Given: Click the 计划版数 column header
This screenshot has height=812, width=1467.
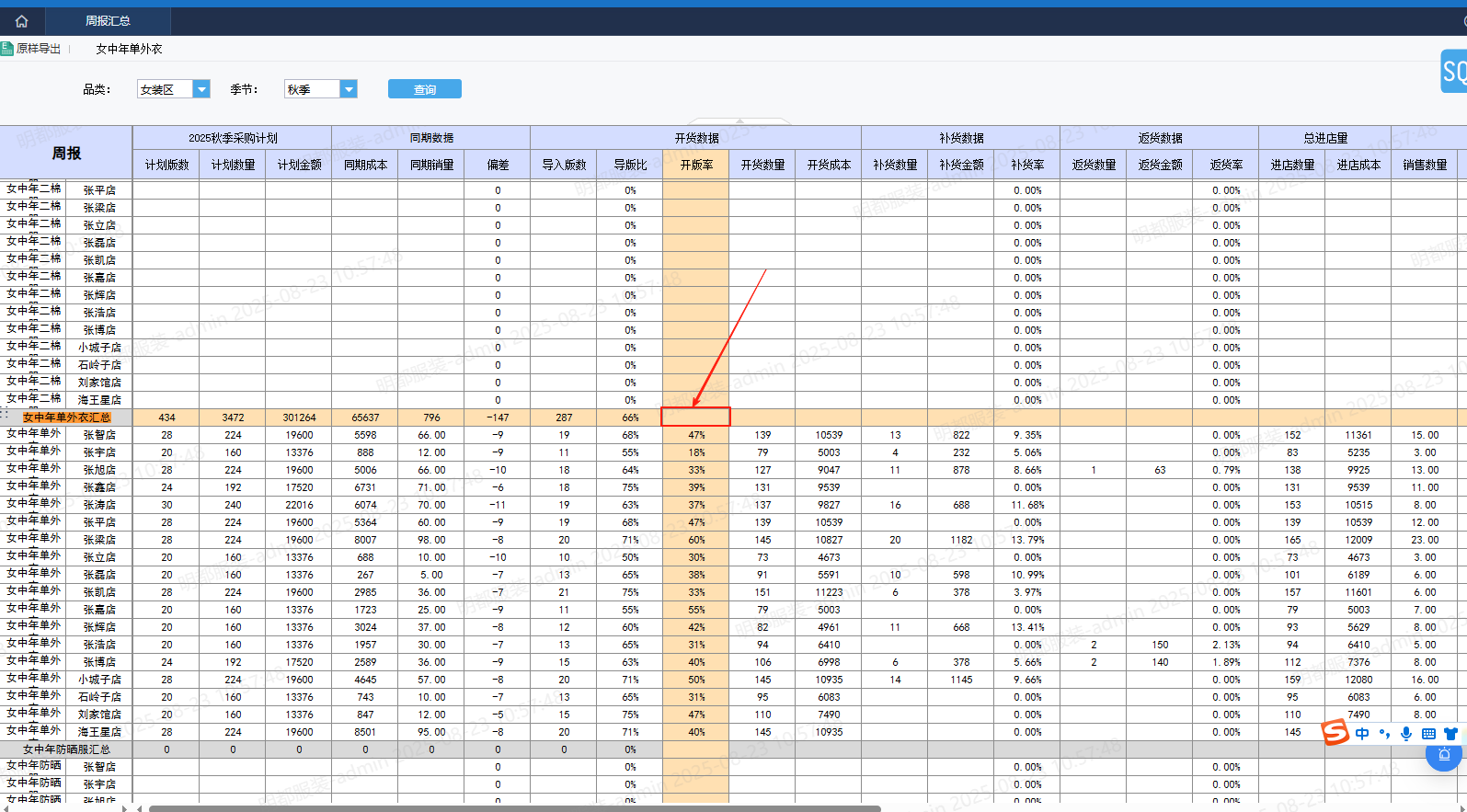Looking at the screenshot, I should click(166, 165).
